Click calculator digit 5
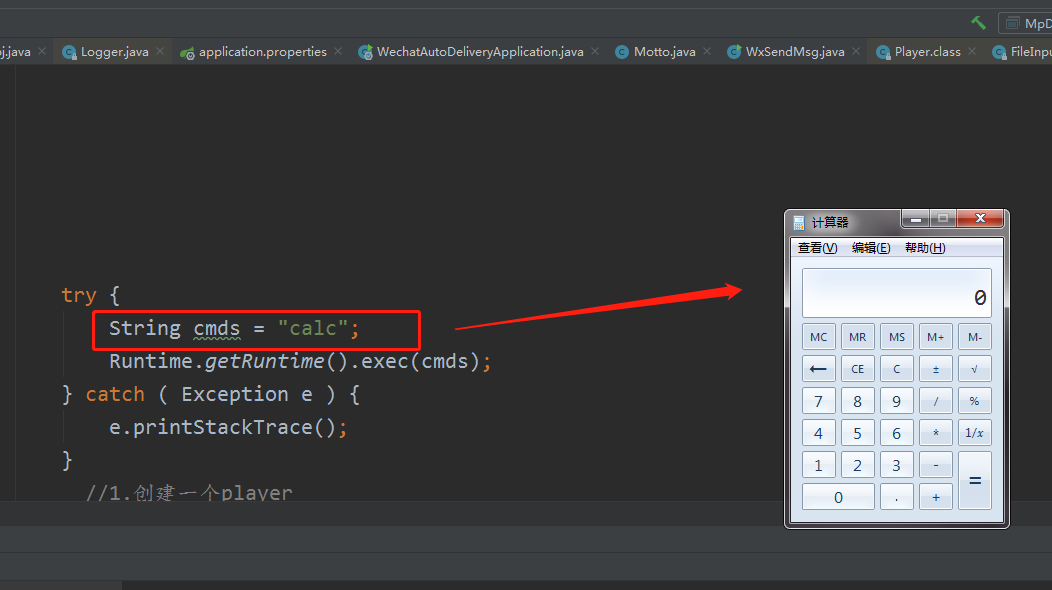The height and width of the screenshot is (590, 1052). tap(857, 433)
